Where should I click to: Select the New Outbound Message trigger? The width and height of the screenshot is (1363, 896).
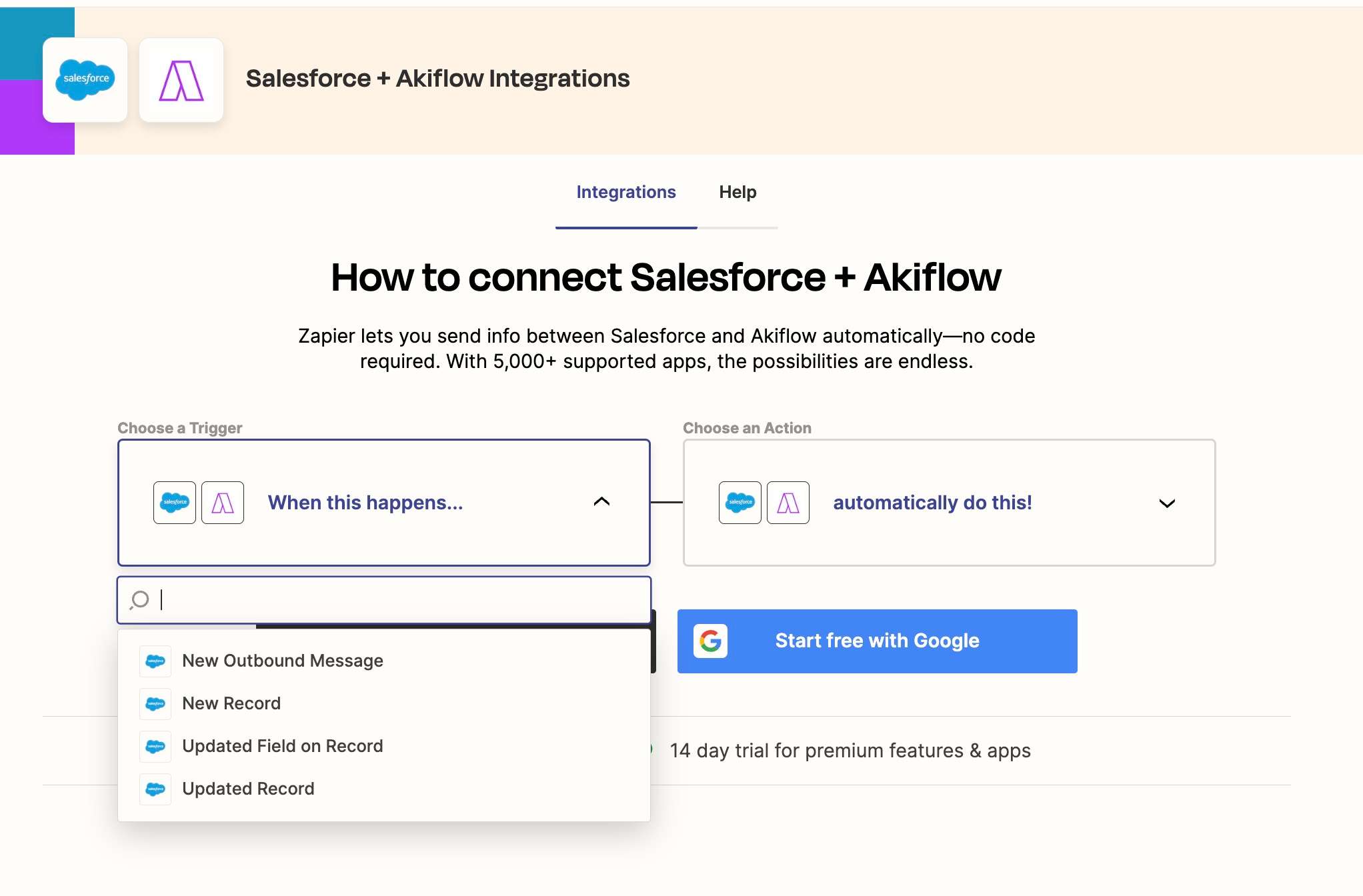pos(384,661)
